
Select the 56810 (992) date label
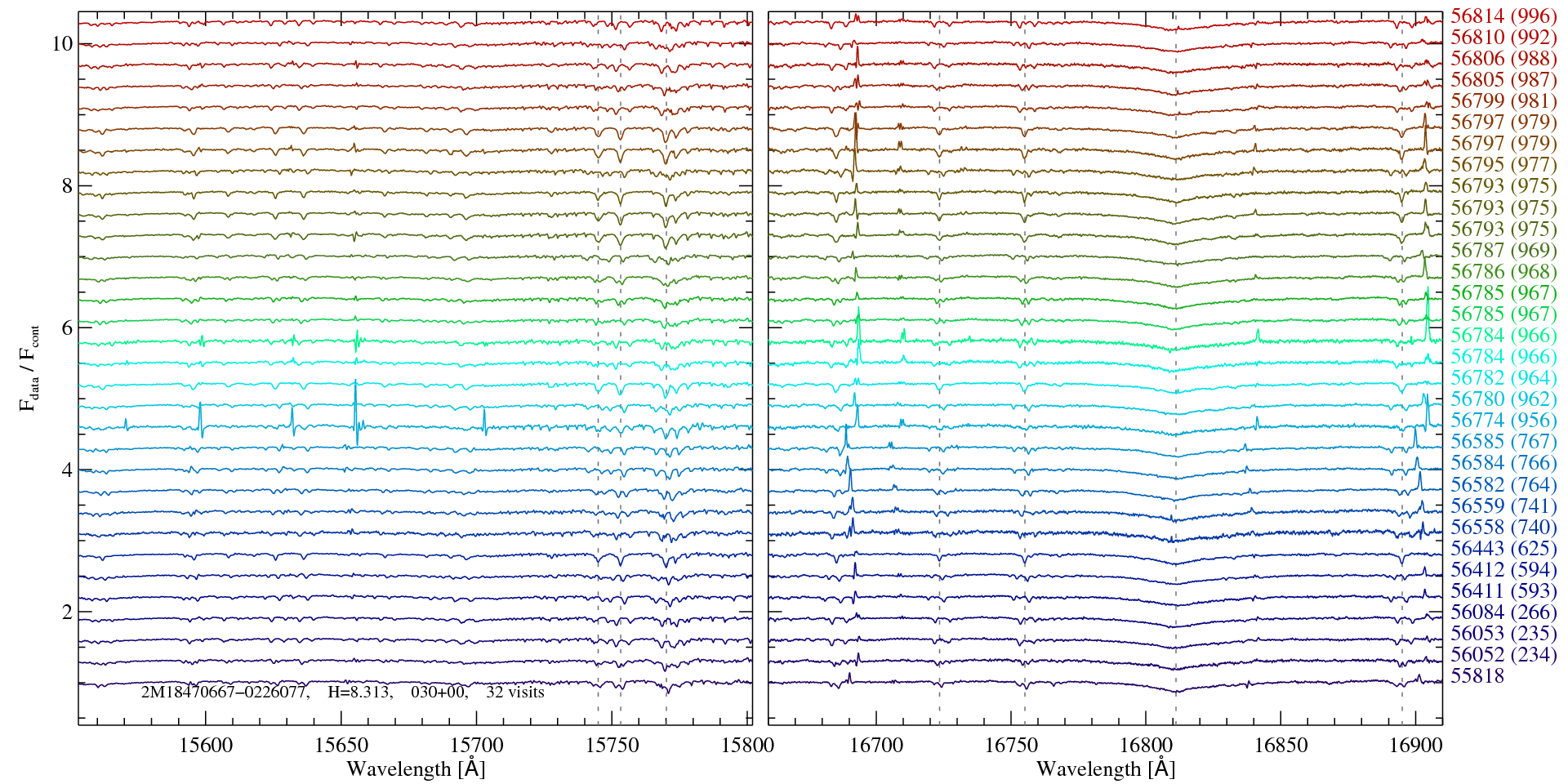[1503, 38]
